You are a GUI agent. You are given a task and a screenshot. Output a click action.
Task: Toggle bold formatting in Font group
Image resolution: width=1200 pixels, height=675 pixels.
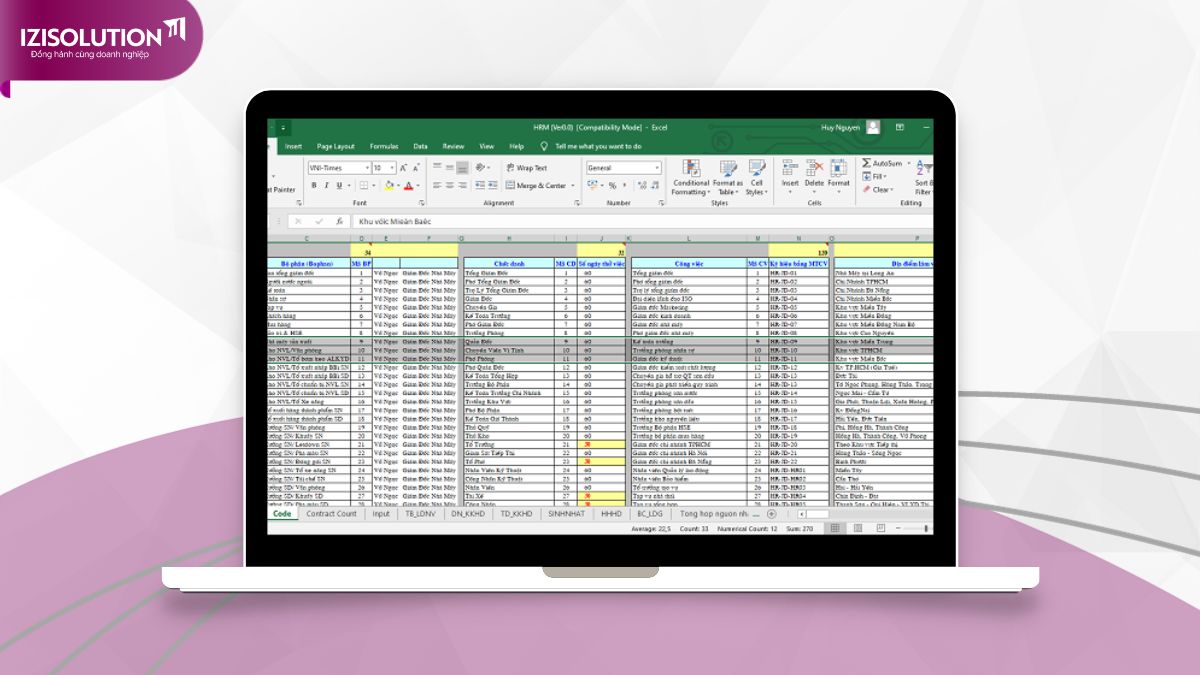[x=313, y=185]
